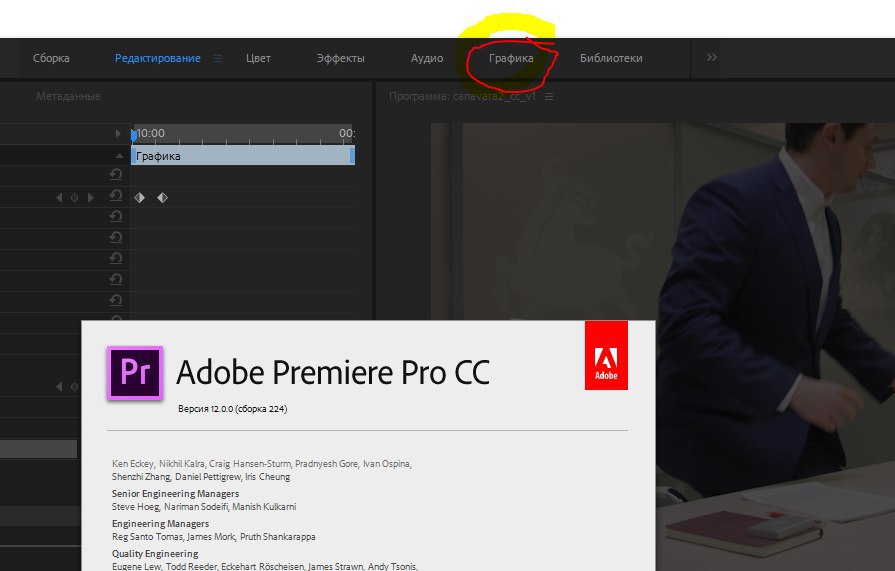Open the Программа panel menu icon
This screenshot has height=571, width=895.
point(549,97)
